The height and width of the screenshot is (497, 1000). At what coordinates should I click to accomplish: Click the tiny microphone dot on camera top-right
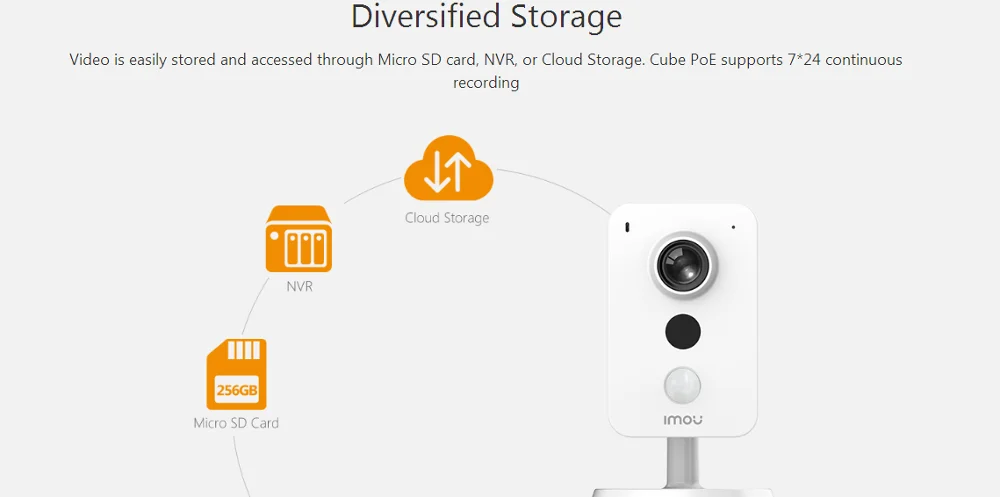point(733,227)
